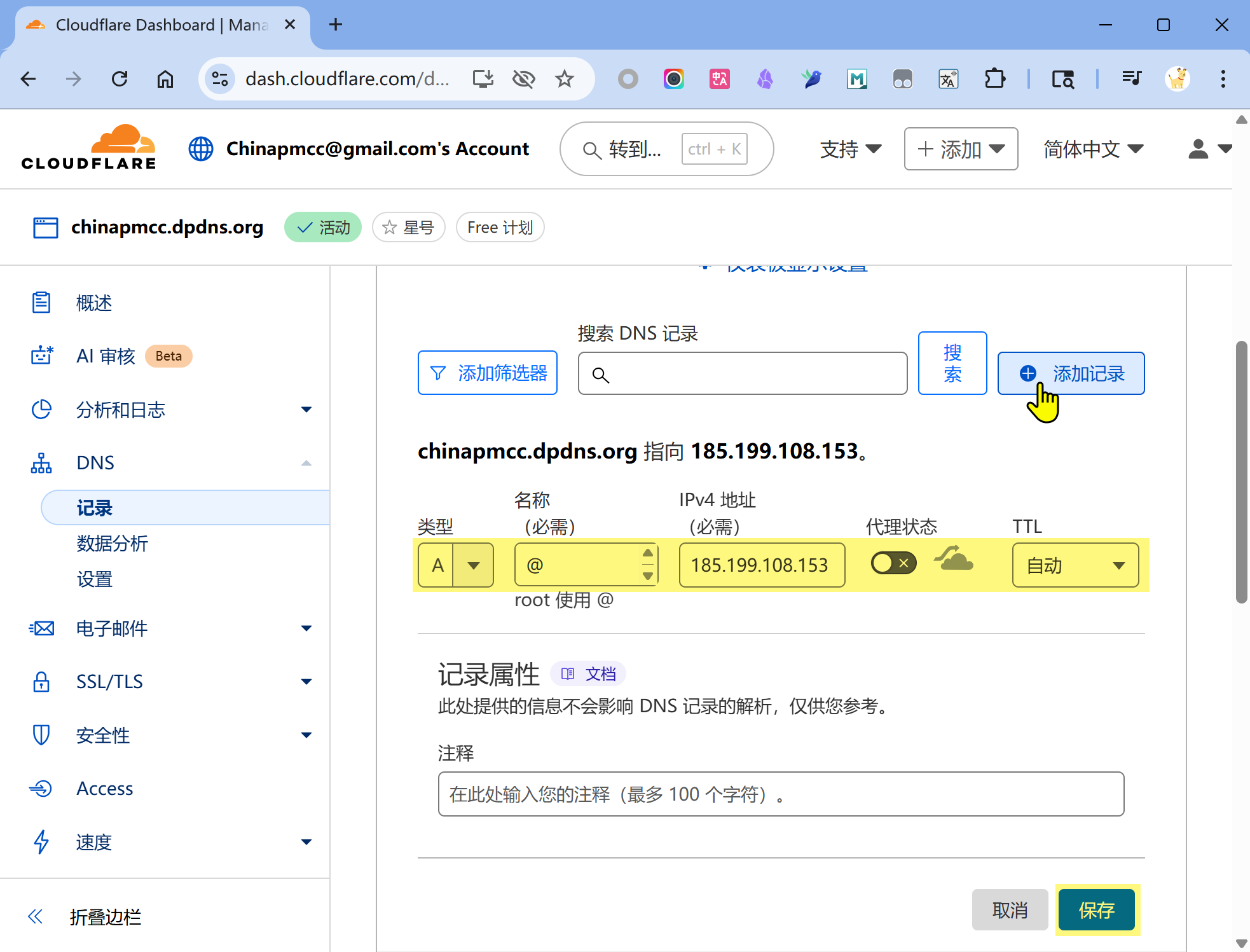Toggle the 星号 star badge

[x=409, y=227]
